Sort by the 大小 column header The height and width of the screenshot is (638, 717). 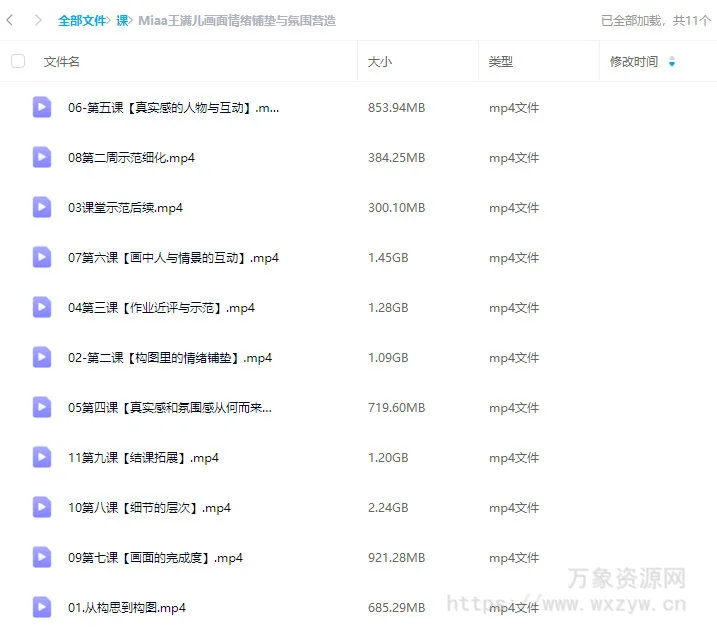[x=380, y=61]
